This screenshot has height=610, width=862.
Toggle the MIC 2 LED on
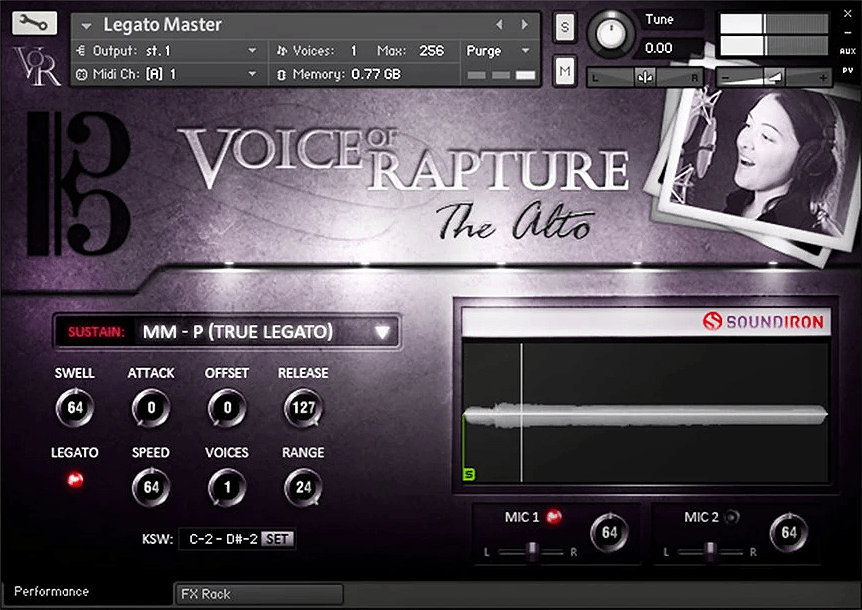click(x=732, y=517)
